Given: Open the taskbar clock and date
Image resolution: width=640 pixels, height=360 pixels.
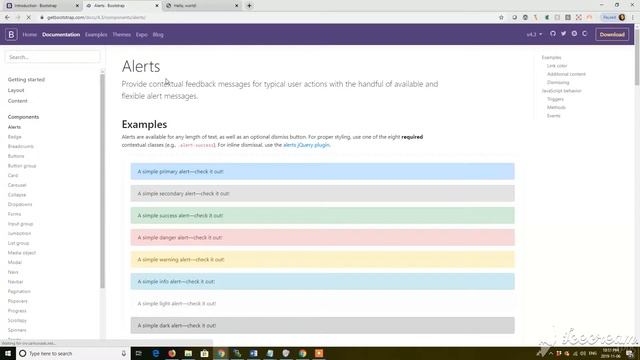Looking at the screenshot, I should click(611, 353).
